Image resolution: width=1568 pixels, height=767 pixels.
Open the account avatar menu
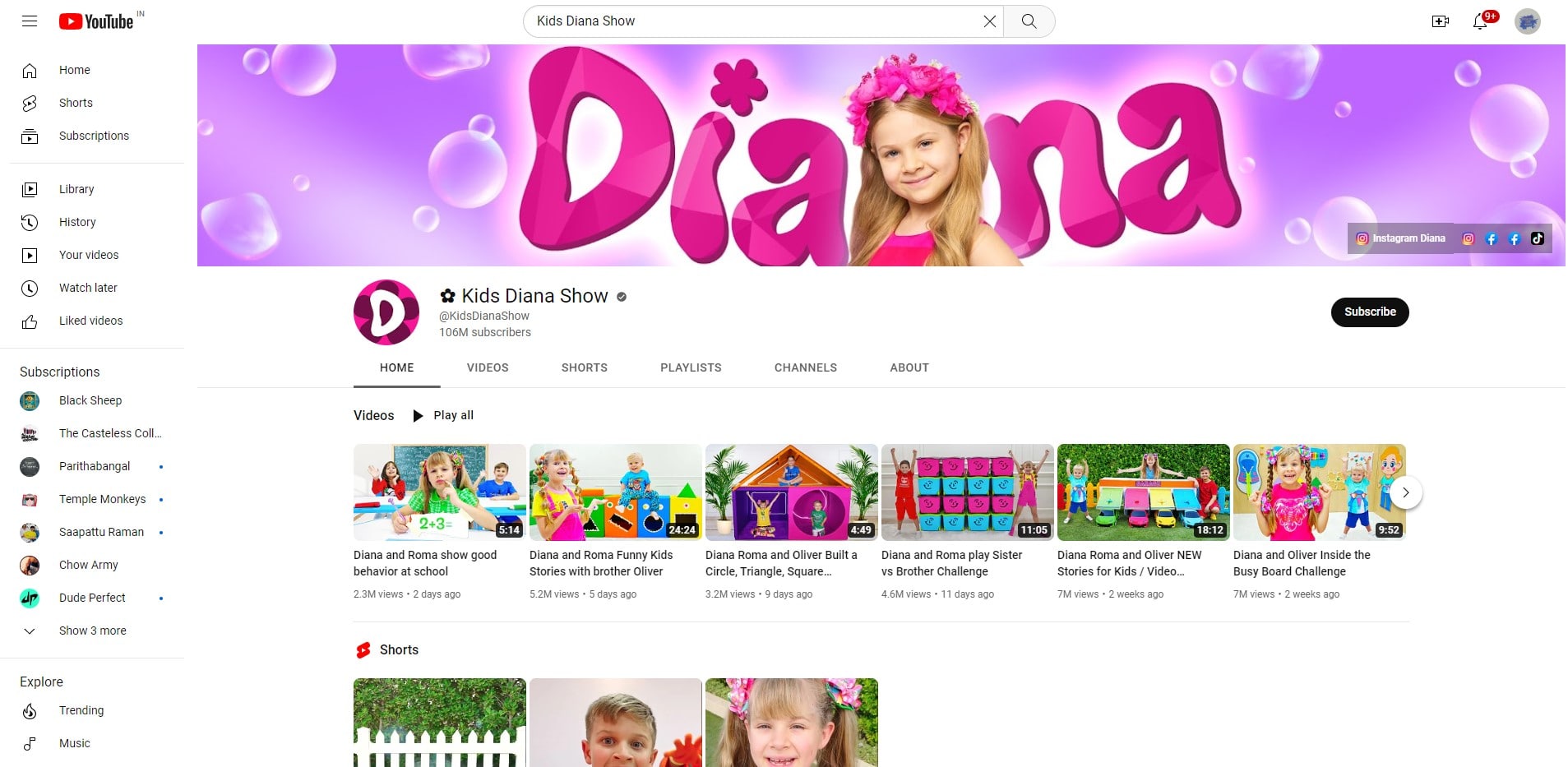tap(1527, 21)
